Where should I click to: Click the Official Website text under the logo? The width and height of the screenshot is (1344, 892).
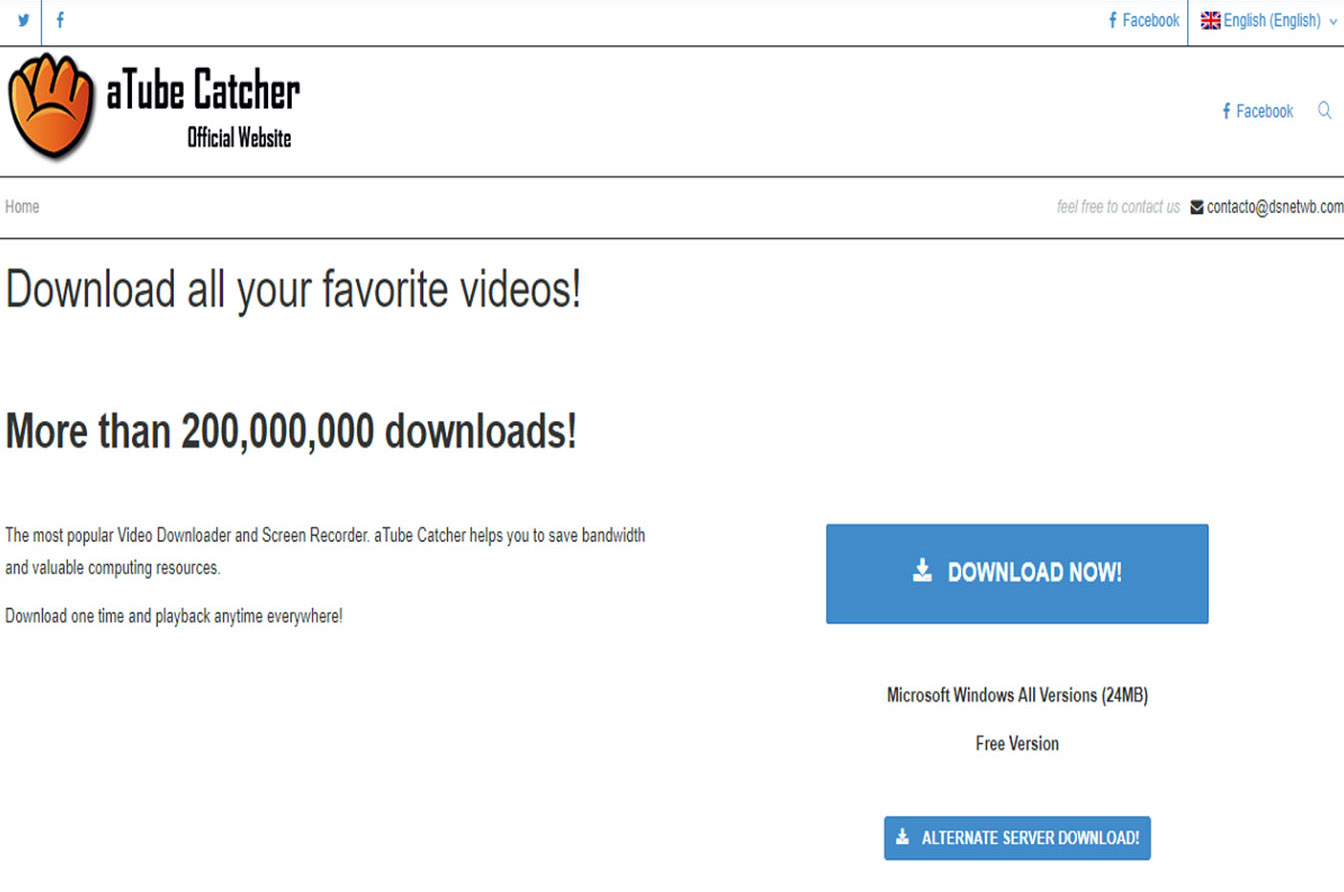237,140
